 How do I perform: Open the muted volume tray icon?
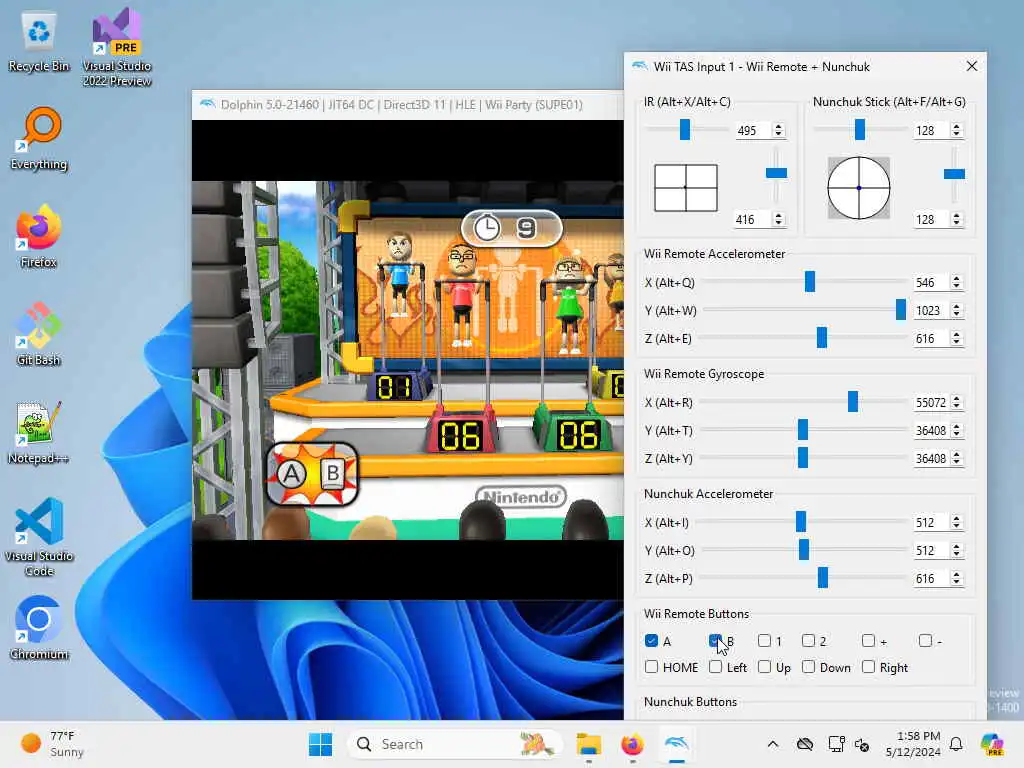862,744
